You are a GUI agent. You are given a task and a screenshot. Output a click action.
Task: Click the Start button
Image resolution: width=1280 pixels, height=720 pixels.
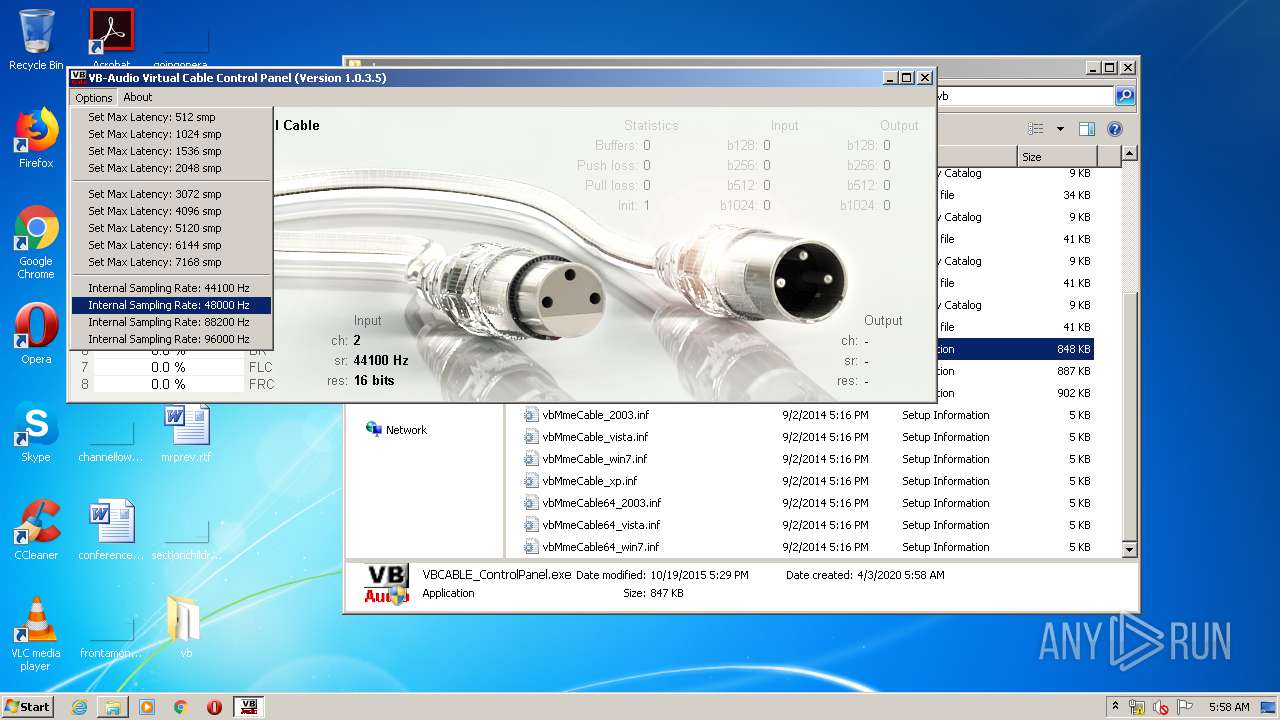pyautogui.click(x=28, y=706)
